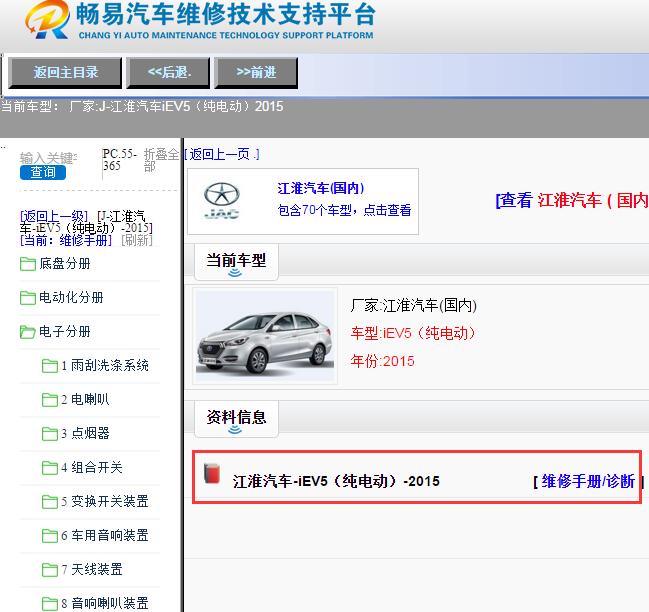Click 包含70个车型，点击查看 text link
The width and height of the screenshot is (649, 612).
[x=344, y=210]
